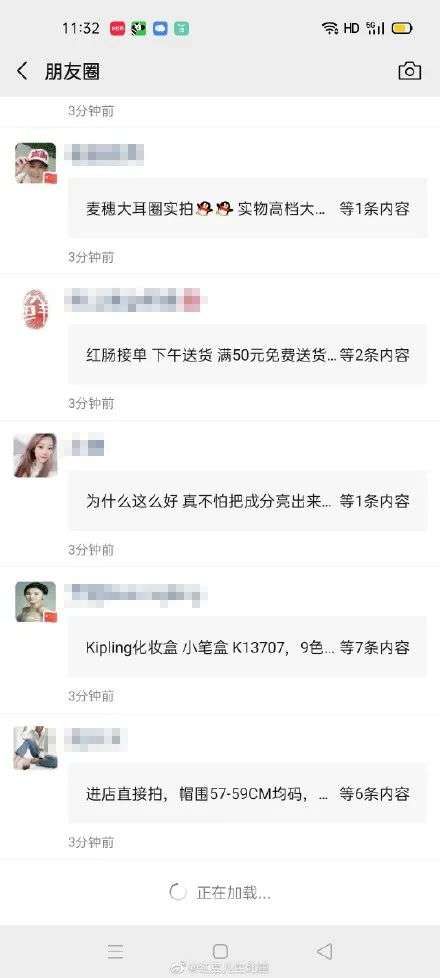Tap the back arrow next to 朋友圈
Viewport: 440px width, 978px height.
(22, 71)
